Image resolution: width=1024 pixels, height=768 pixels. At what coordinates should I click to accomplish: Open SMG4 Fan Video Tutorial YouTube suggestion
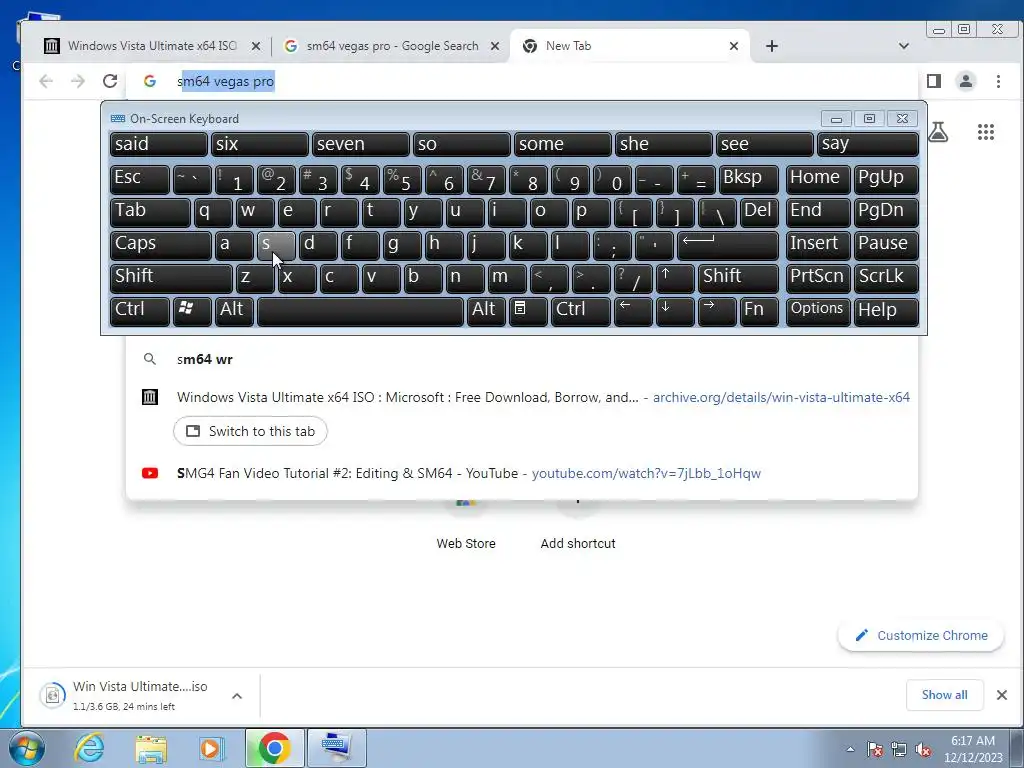coord(522,473)
